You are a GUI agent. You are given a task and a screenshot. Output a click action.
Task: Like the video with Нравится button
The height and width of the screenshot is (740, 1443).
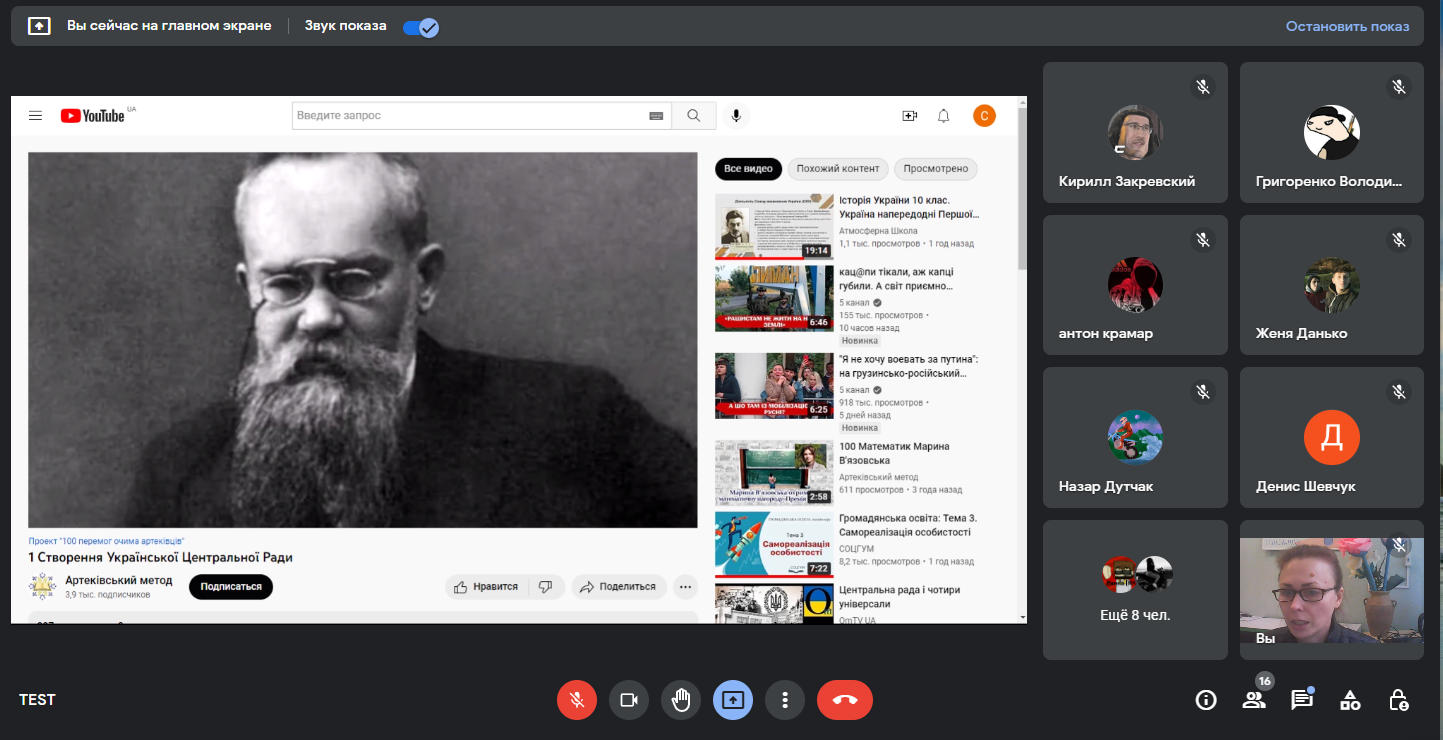486,587
